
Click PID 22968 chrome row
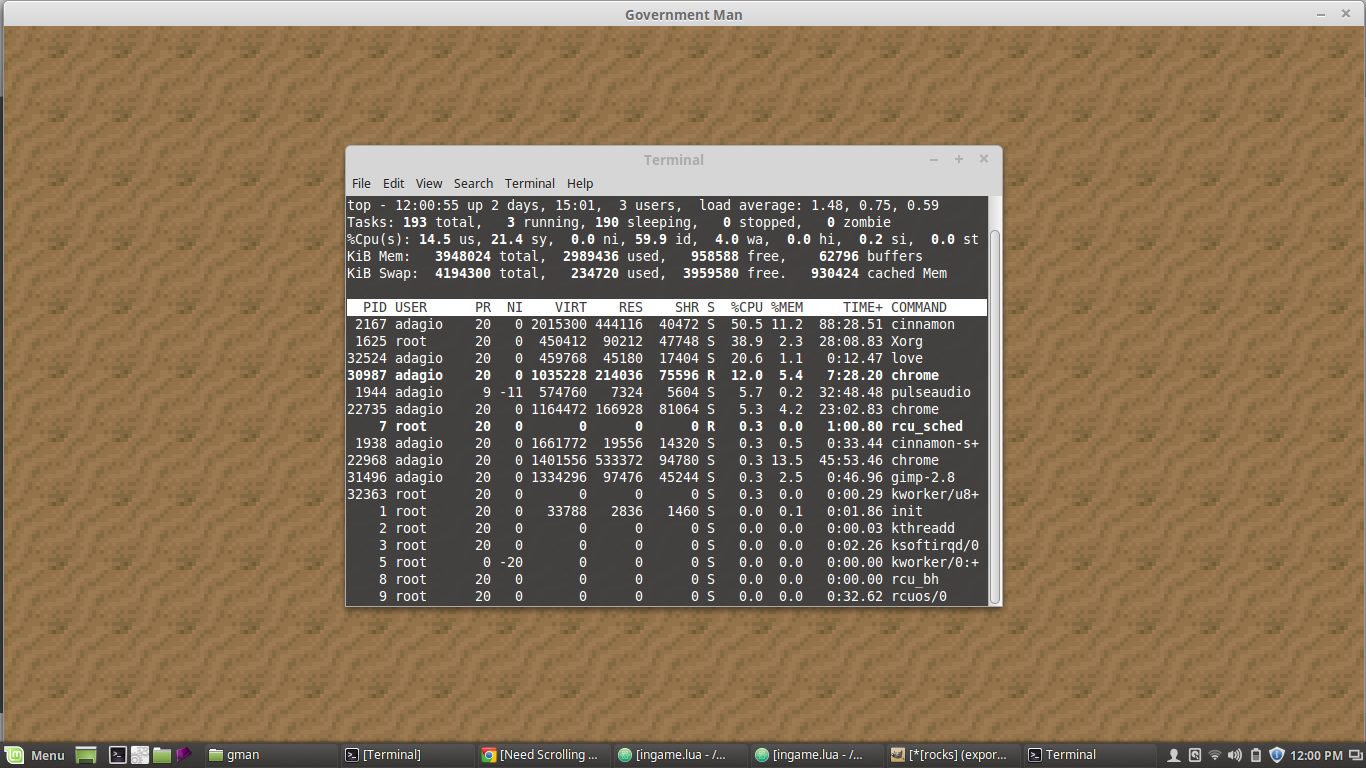click(x=667, y=460)
